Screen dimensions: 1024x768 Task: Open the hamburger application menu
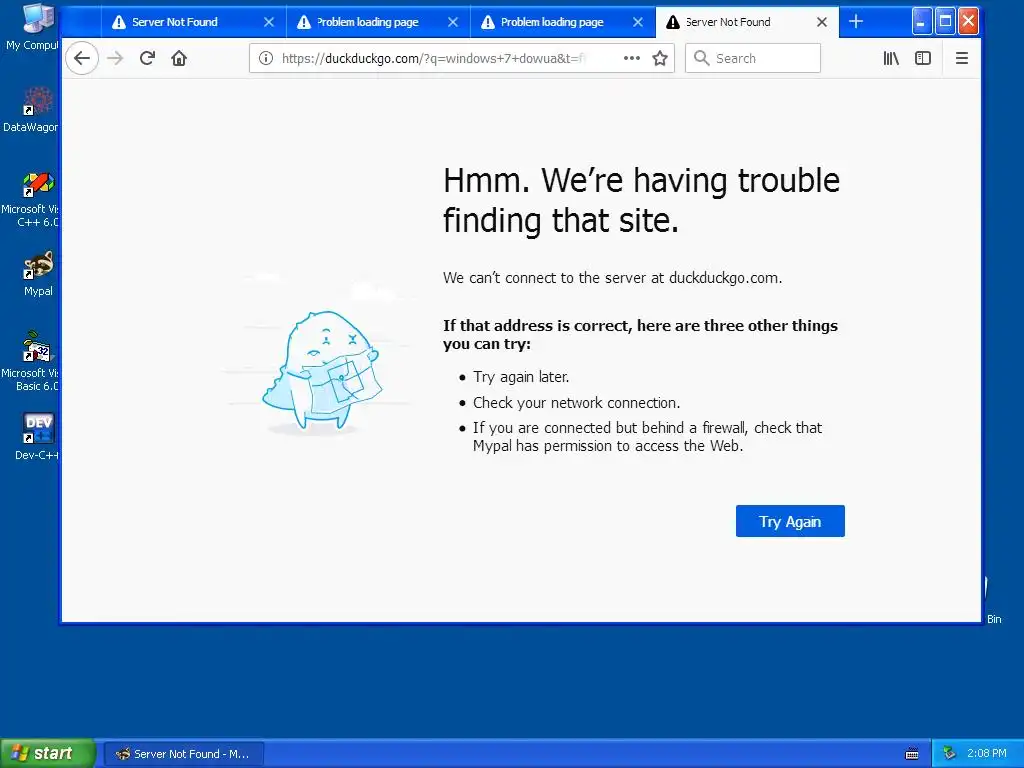pyautogui.click(x=961, y=58)
